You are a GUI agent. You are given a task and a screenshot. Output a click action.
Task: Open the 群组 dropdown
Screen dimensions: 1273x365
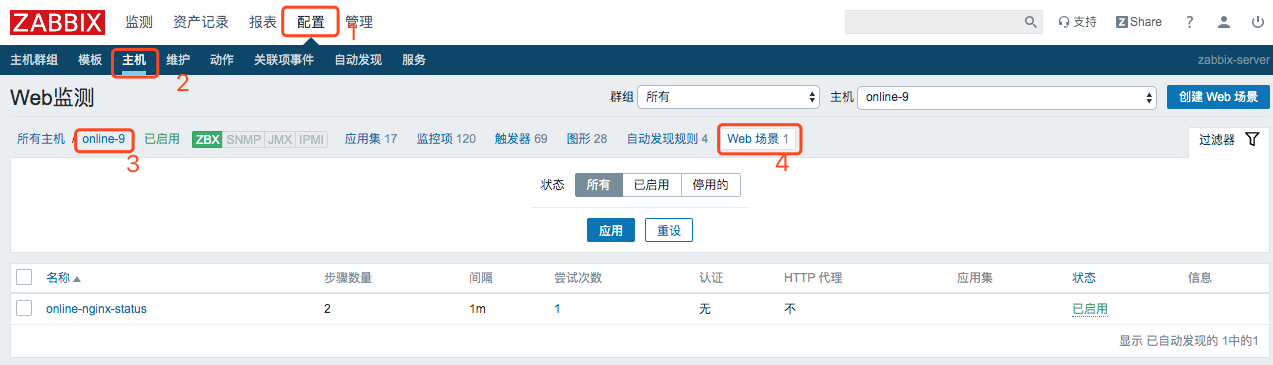(728, 97)
